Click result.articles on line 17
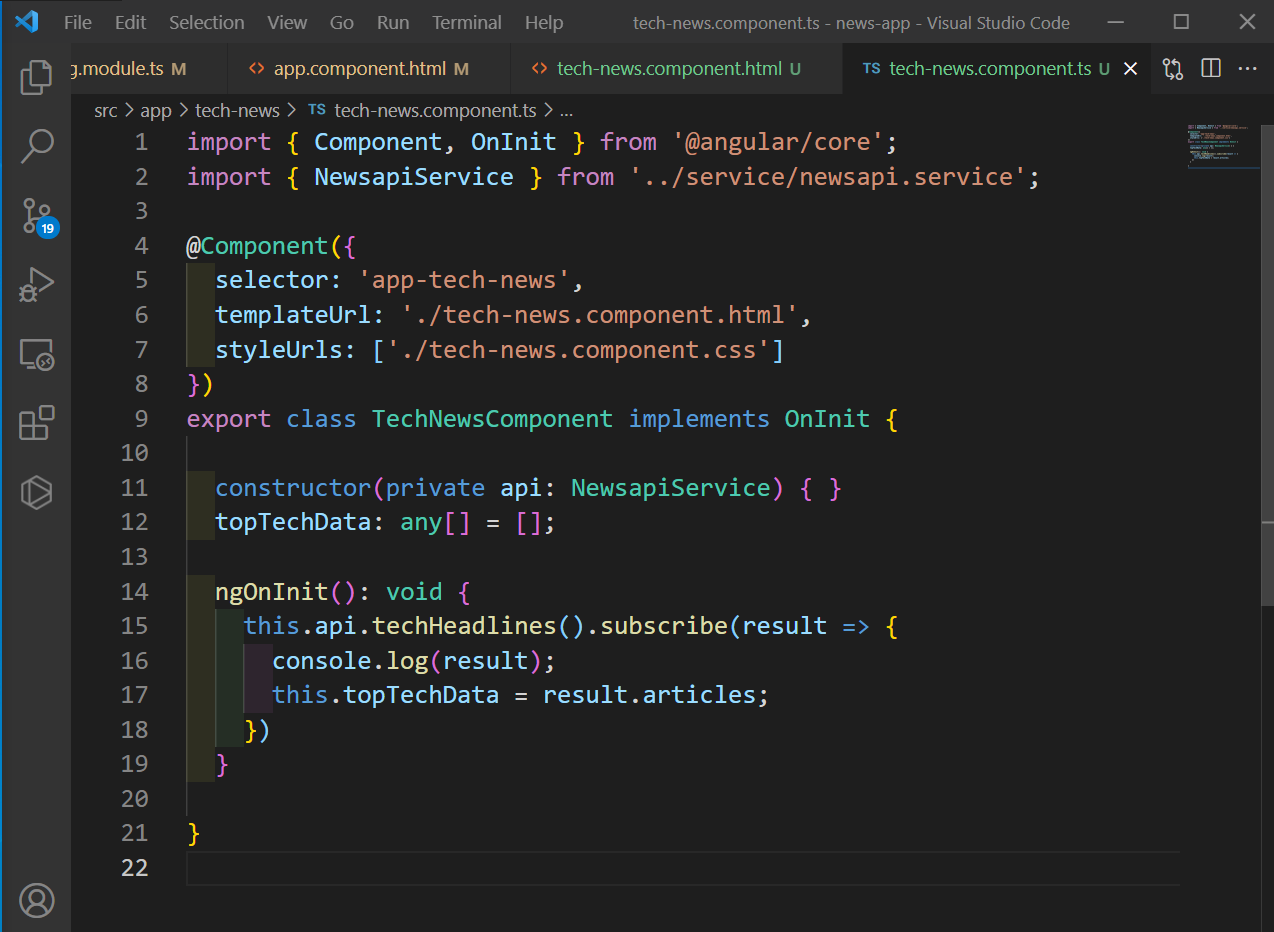The width and height of the screenshot is (1274, 932). [649, 695]
